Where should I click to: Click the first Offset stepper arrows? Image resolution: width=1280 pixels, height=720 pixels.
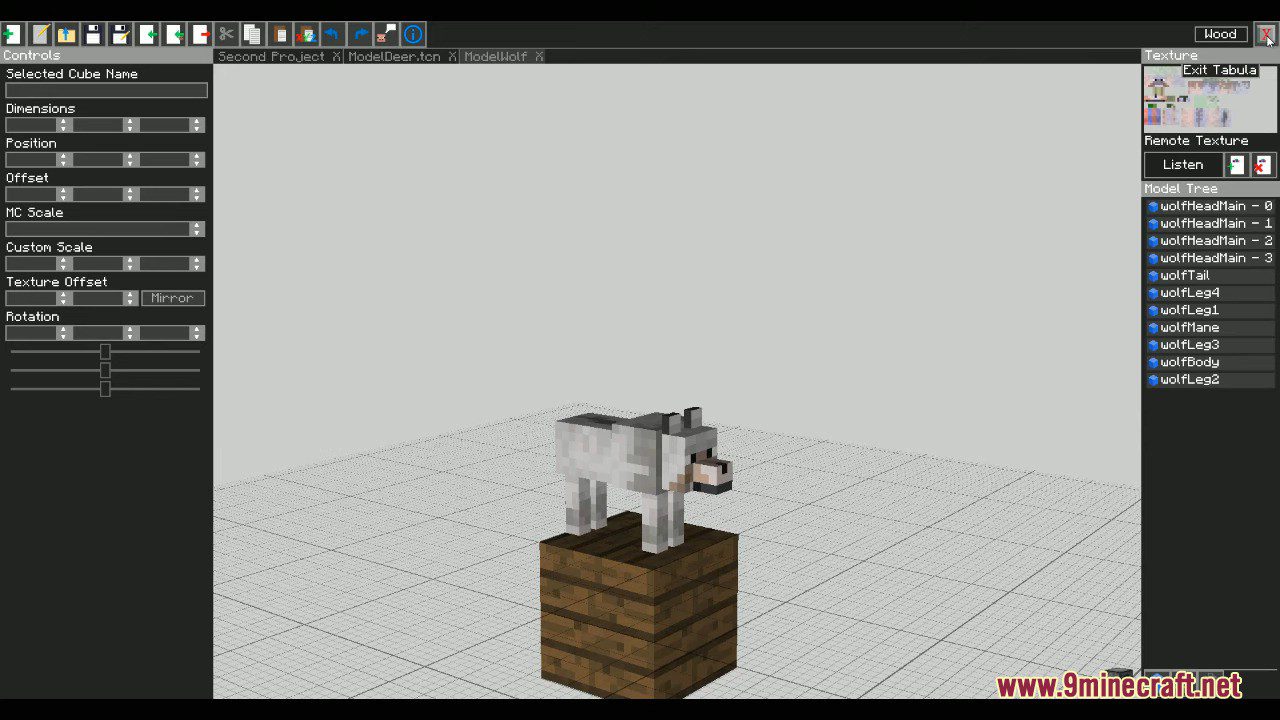click(64, 194)
